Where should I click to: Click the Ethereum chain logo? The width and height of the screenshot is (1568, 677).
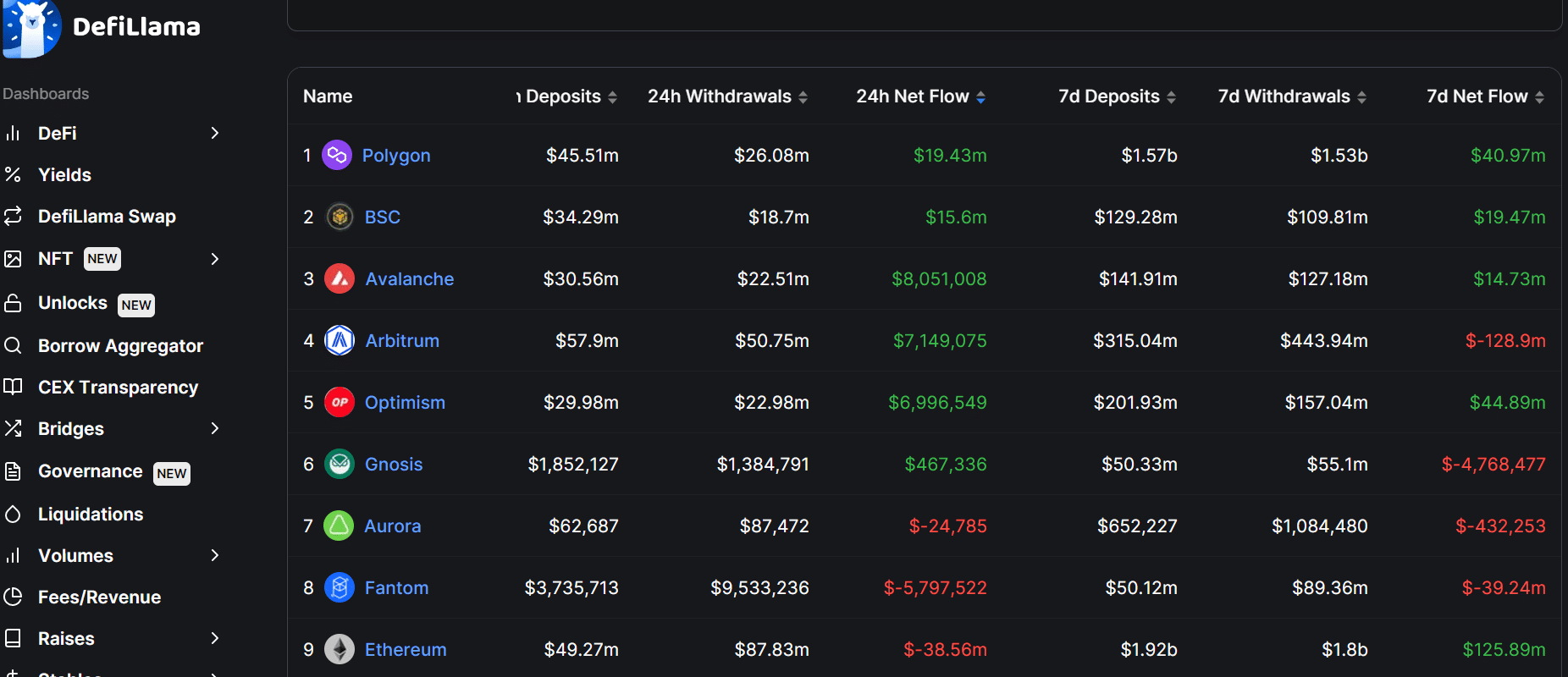click(340, 649)
